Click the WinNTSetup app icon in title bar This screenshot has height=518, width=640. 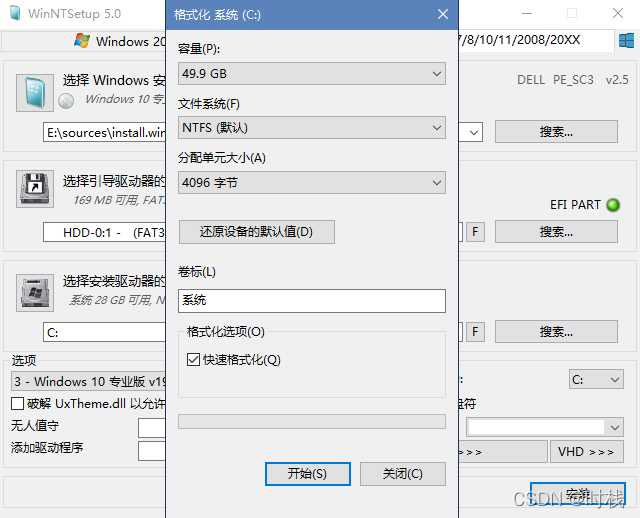pos(15,13)
